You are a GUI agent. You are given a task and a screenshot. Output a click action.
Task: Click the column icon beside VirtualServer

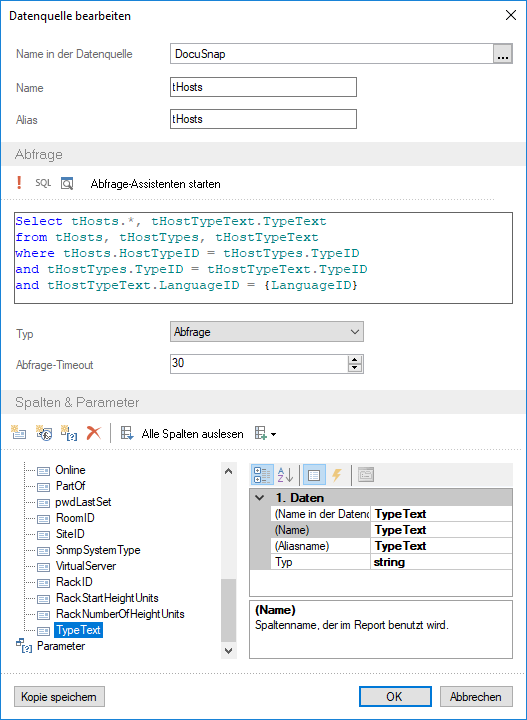coord(44,567)
